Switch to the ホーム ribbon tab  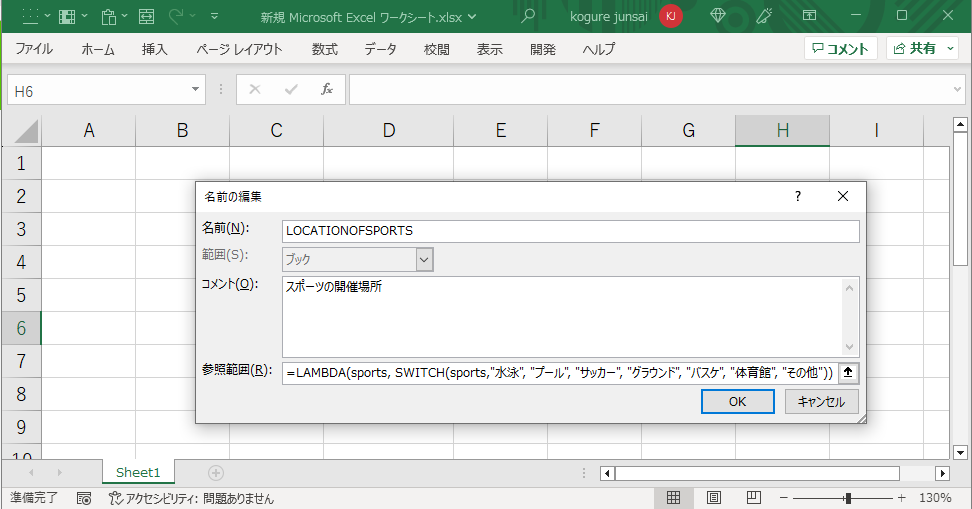pyautogui.click(x=98, y=49)
